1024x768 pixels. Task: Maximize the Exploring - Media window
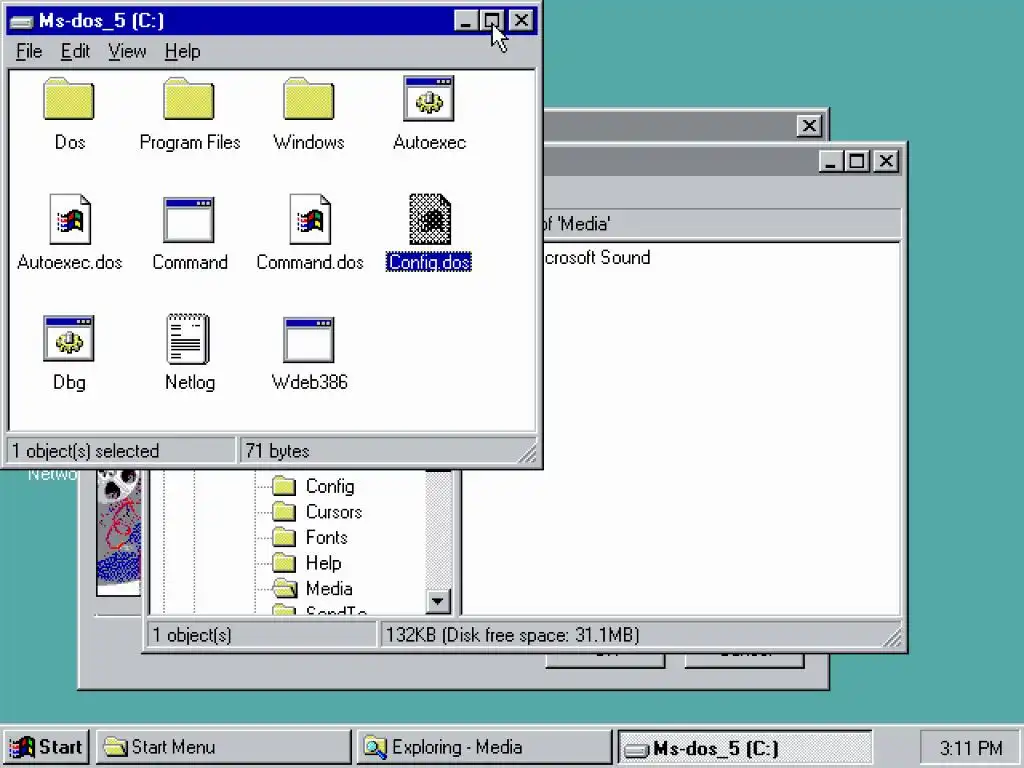857,161
